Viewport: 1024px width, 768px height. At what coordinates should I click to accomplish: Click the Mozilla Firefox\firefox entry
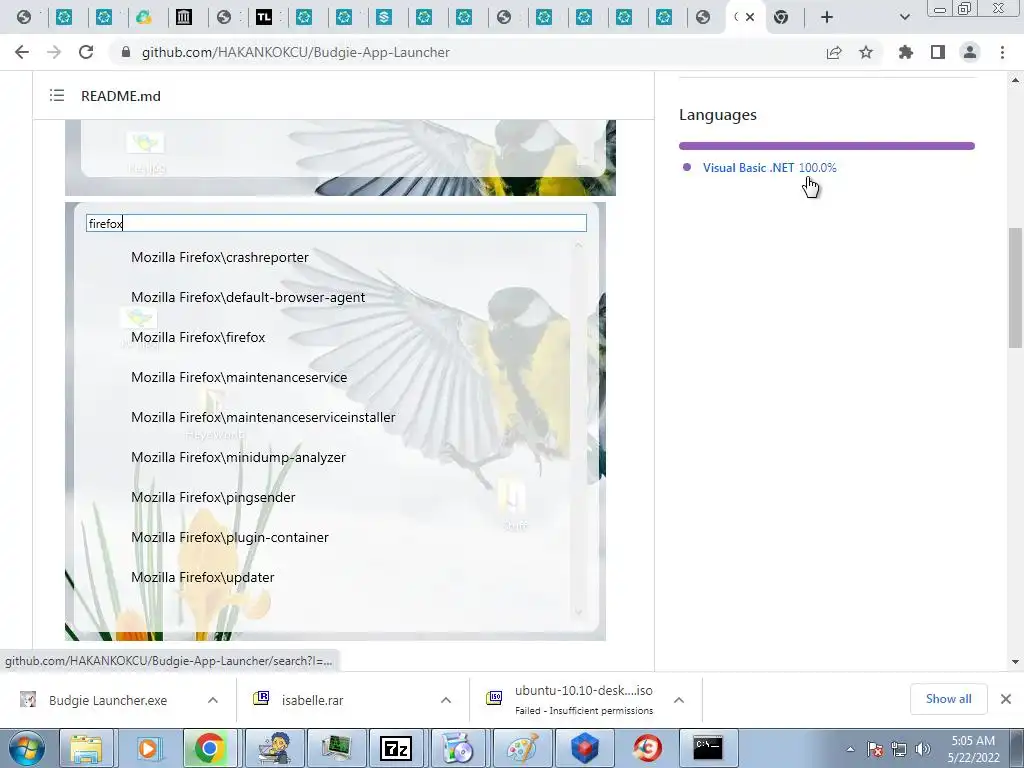coord(198,337)
